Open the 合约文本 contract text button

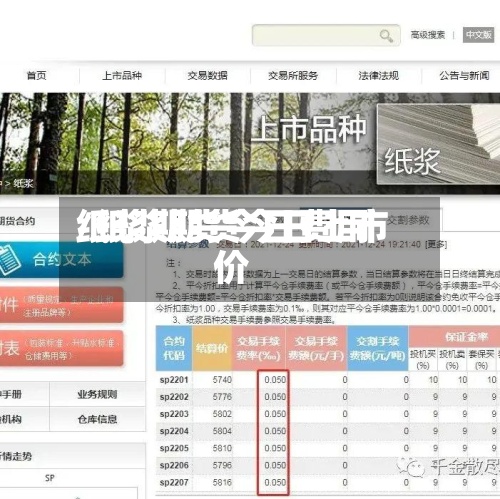(x=62, y=259)
